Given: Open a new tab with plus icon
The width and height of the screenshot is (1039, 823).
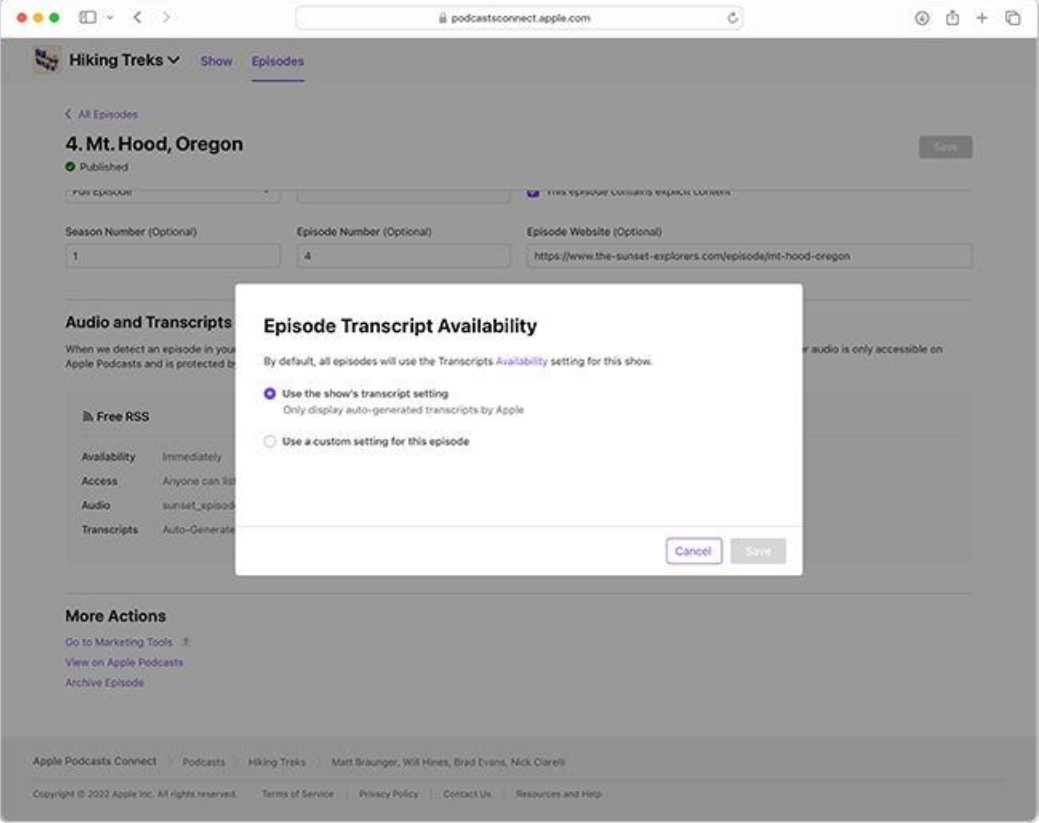Looking at the screenshot, I should (x=982, y=18).
